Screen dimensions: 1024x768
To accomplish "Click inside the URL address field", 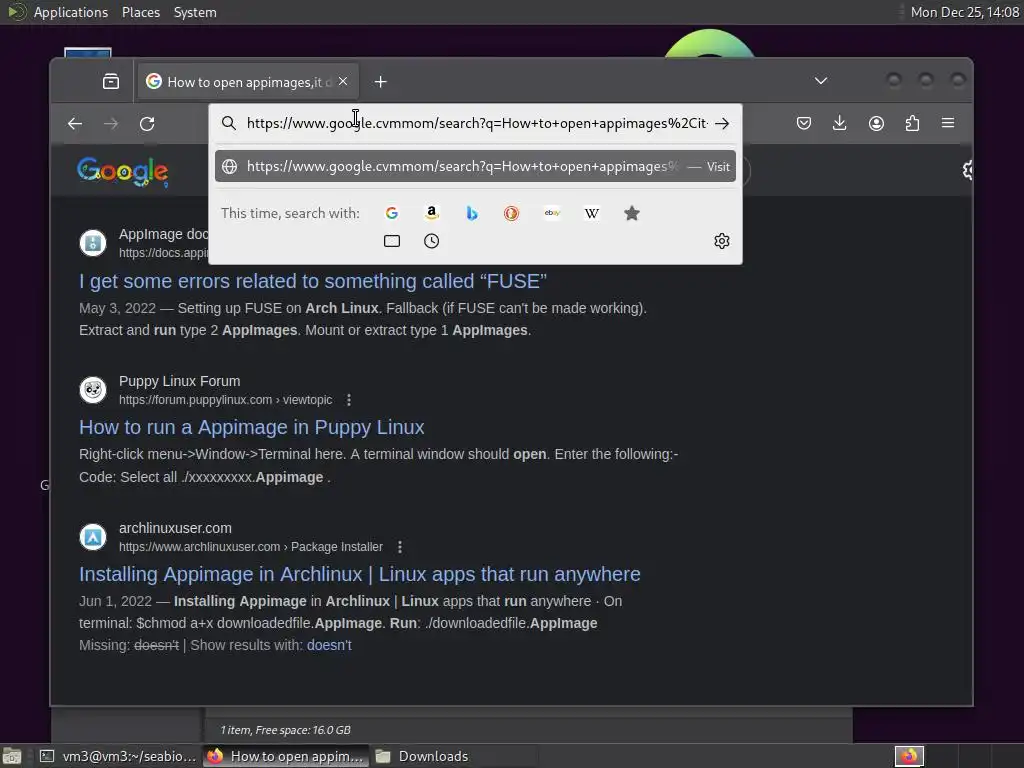I will click(x=477, y=123).
